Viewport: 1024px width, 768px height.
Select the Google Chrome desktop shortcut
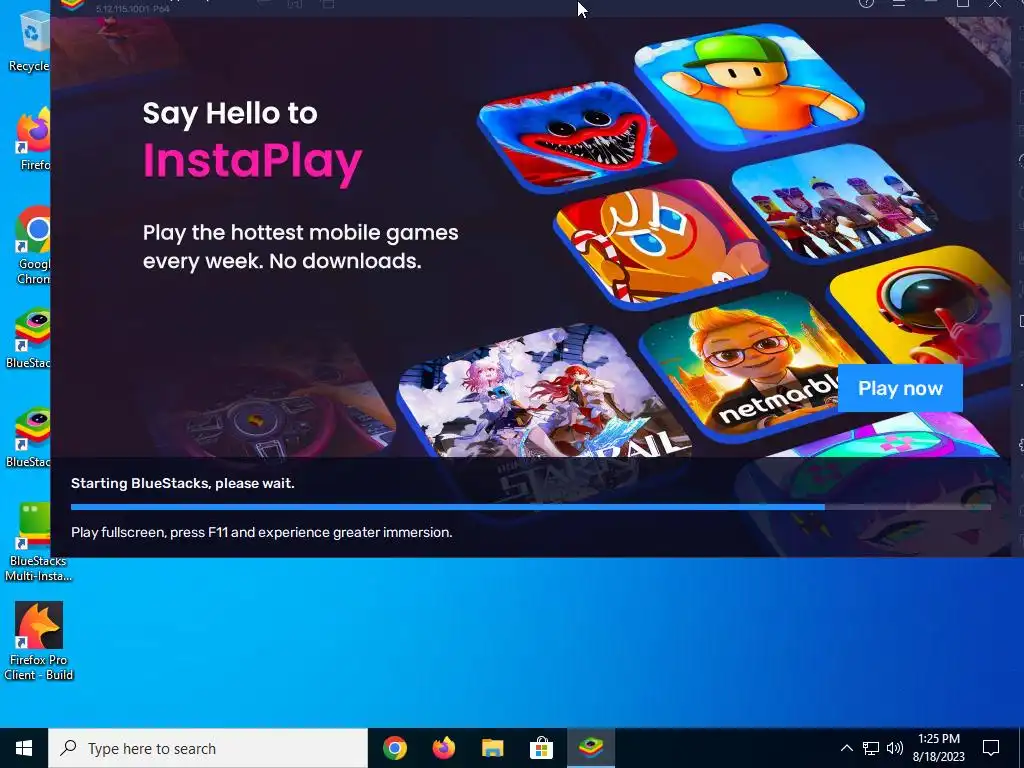pos(33,245)
